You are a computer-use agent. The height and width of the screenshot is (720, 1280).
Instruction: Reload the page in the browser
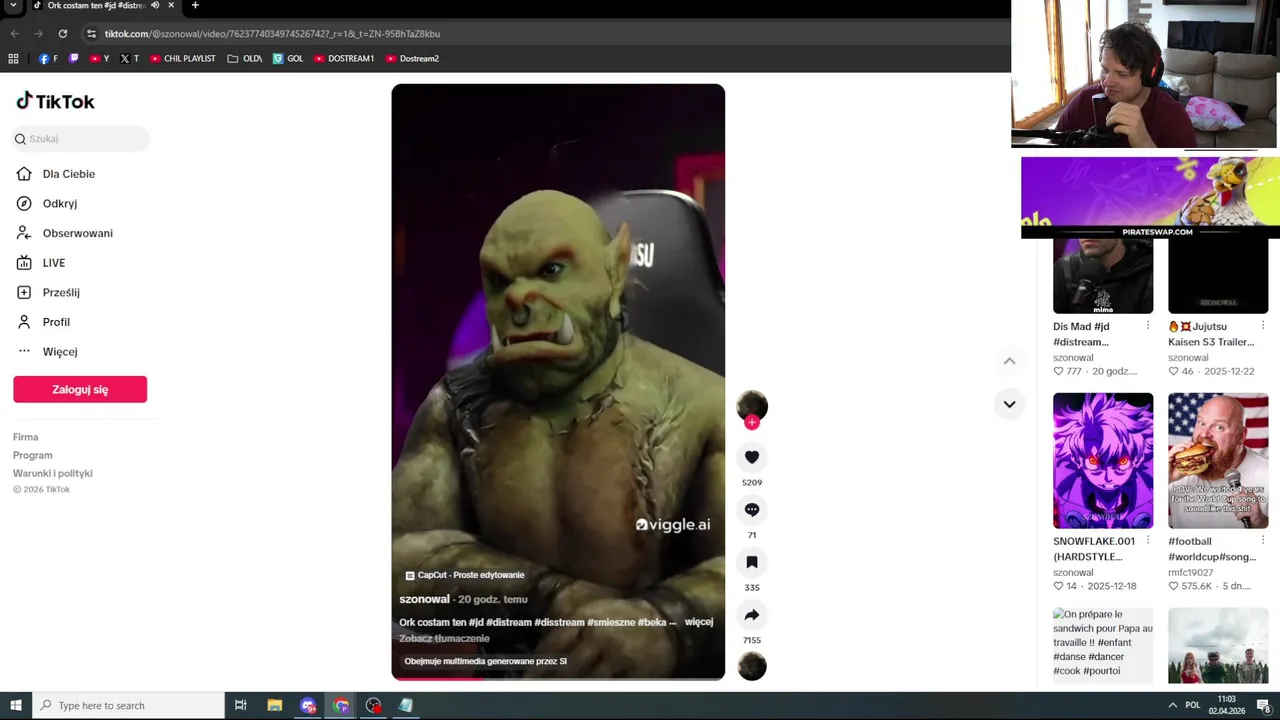coord(62,33)
